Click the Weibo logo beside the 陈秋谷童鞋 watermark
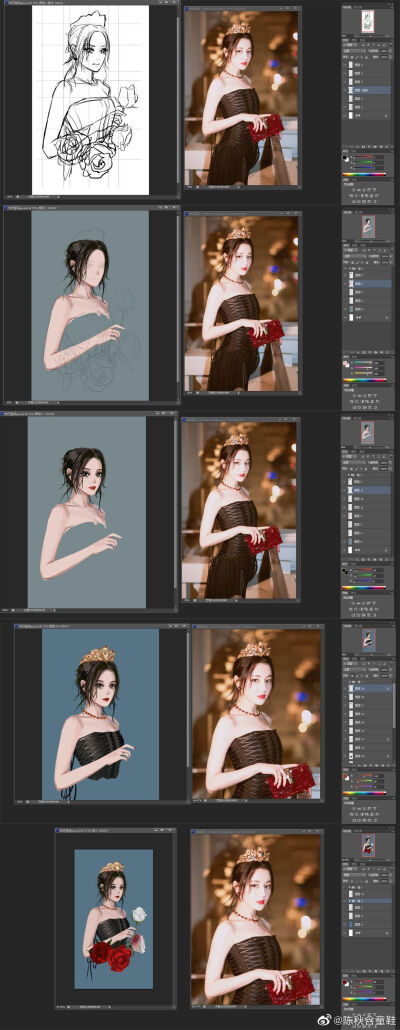 326,1019
